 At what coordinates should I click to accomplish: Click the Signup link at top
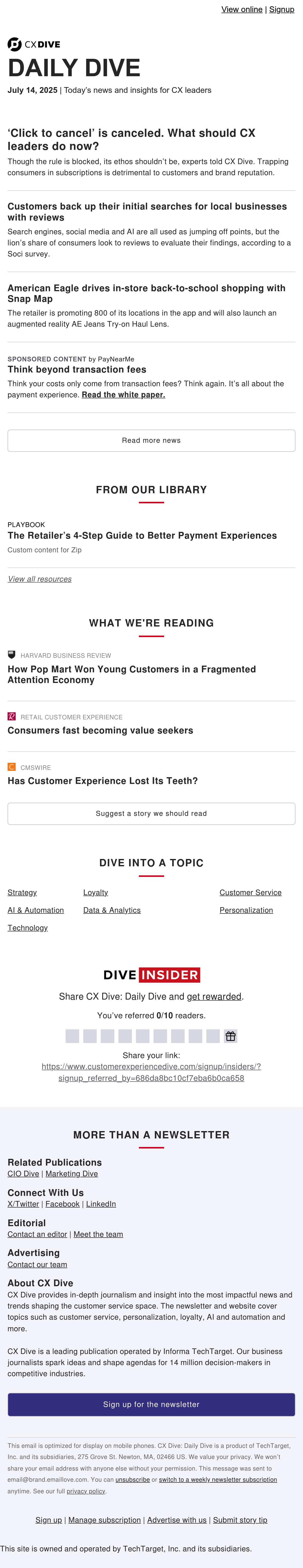click(282, 9)
